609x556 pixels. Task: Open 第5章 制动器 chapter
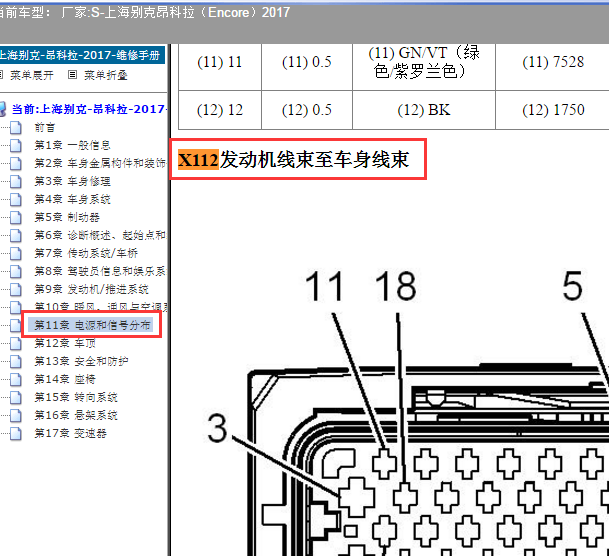67,217
